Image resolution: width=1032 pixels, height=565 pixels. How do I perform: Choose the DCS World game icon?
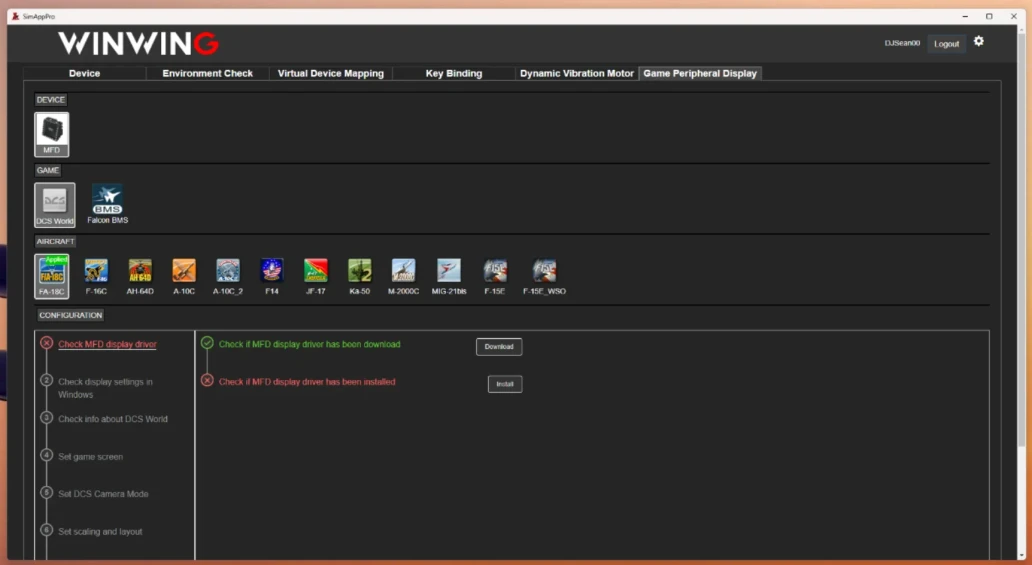point(55,205)
